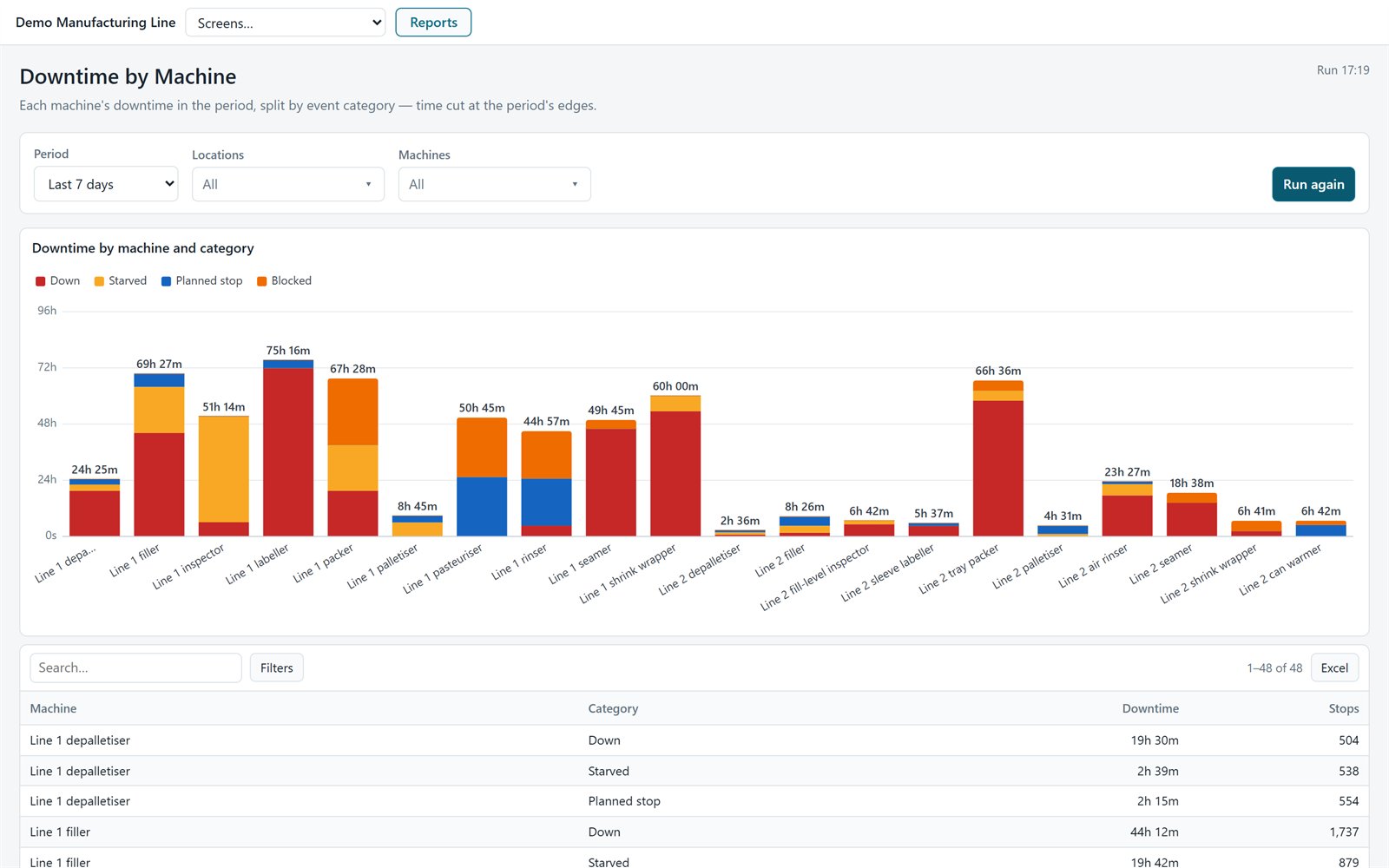Sort by the Downtime column header
1389x868 pixels.
coord(1150,708)
